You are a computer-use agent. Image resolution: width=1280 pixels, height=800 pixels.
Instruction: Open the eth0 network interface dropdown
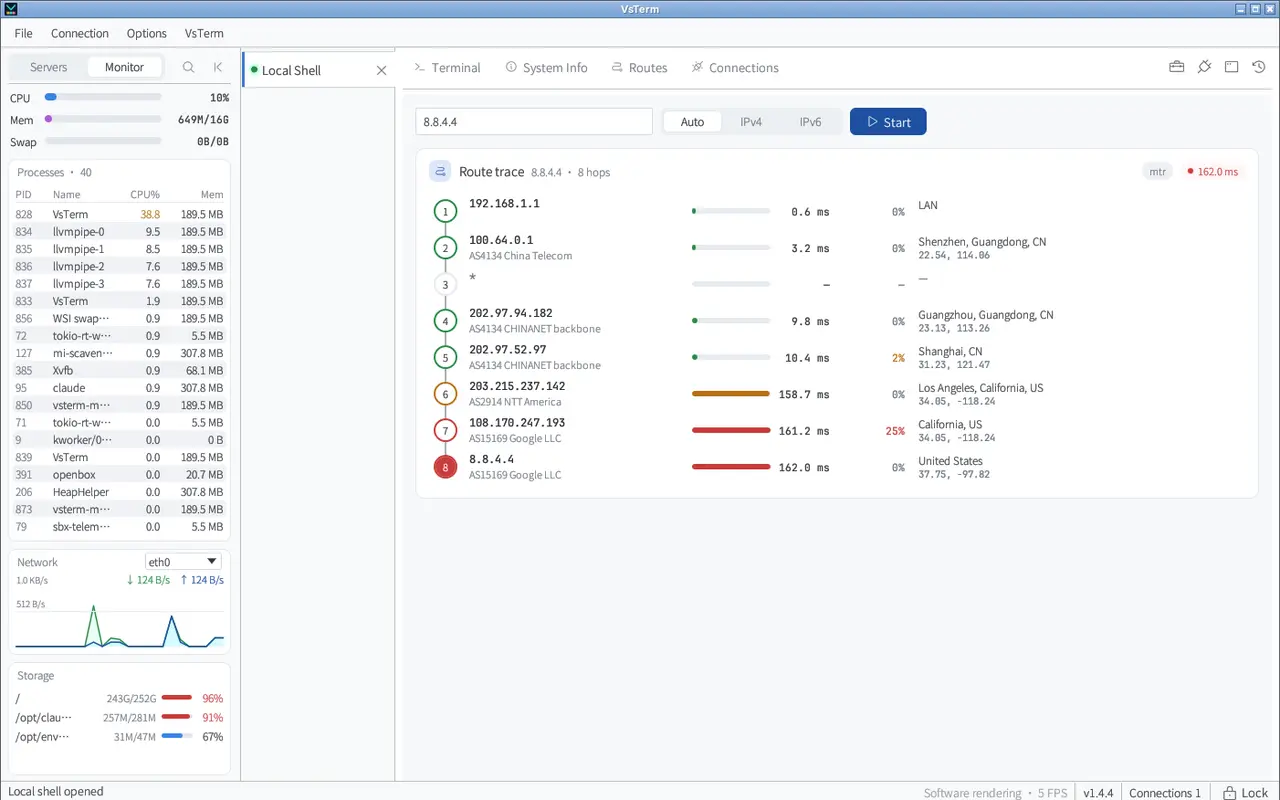(183, 562)
